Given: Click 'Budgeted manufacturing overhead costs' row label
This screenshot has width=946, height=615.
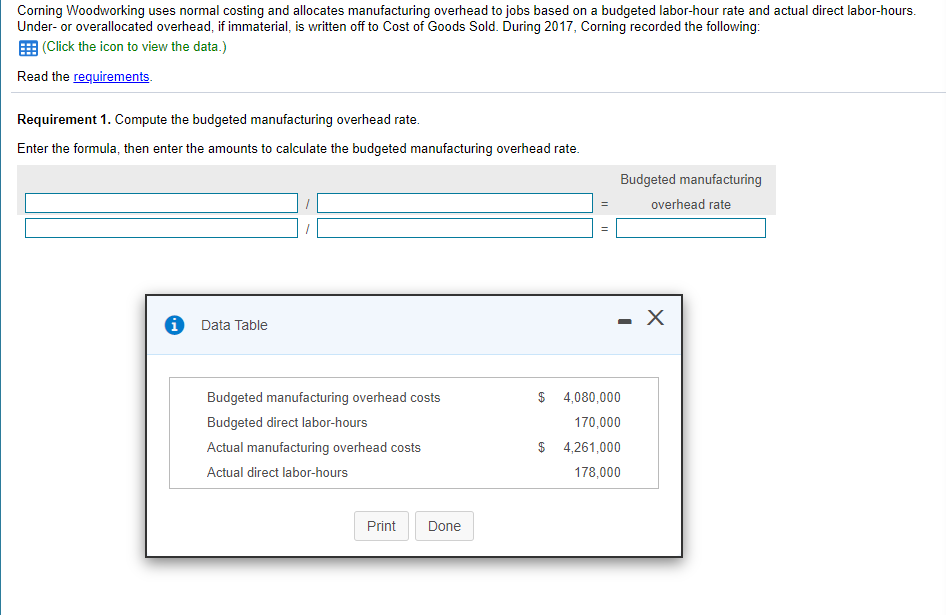Looking at the screenshot, I should pyautogui.click(x=323, y=397).
